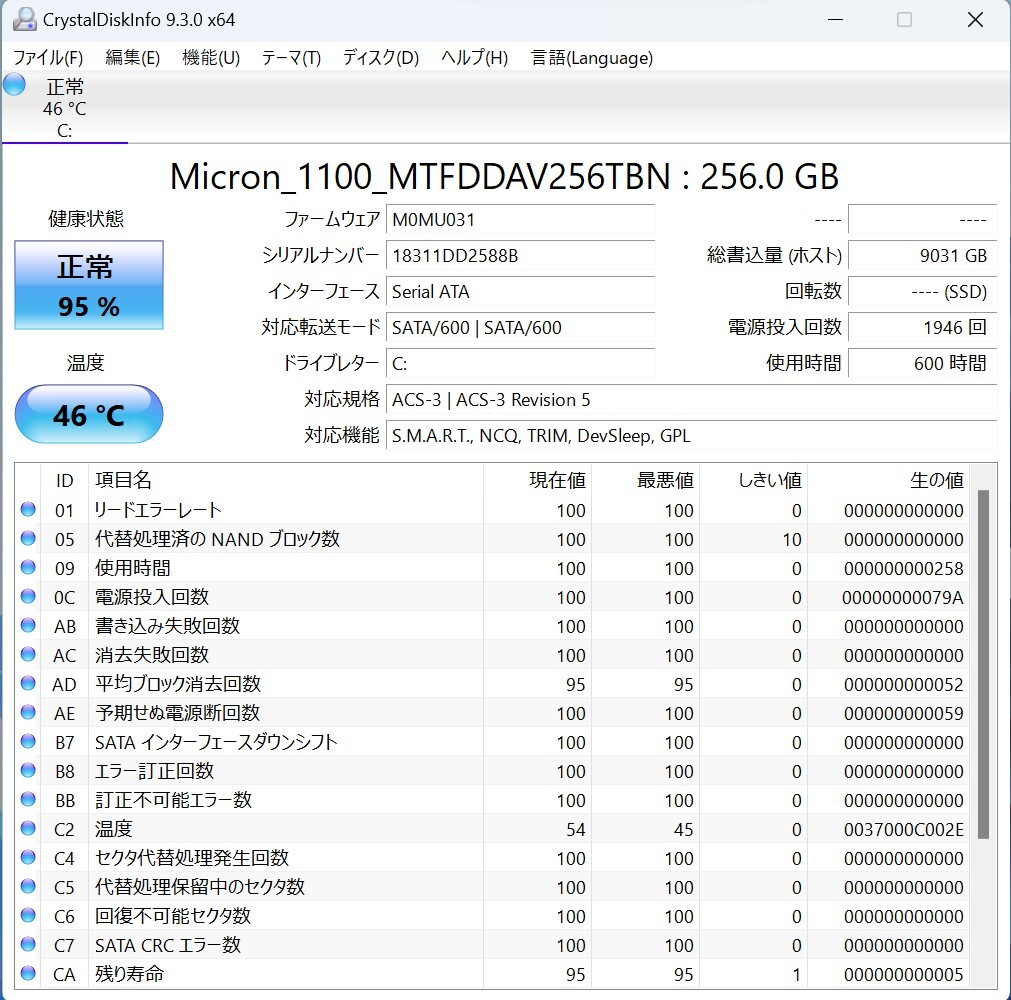Click the worst value 45 in 温度 row
The height and width of the screenshot is (1000, 1011).
coord(683,829)
